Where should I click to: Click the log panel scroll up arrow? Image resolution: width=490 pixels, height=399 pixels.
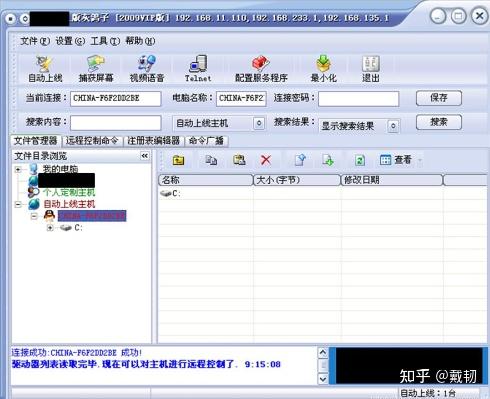pos(323,353)
